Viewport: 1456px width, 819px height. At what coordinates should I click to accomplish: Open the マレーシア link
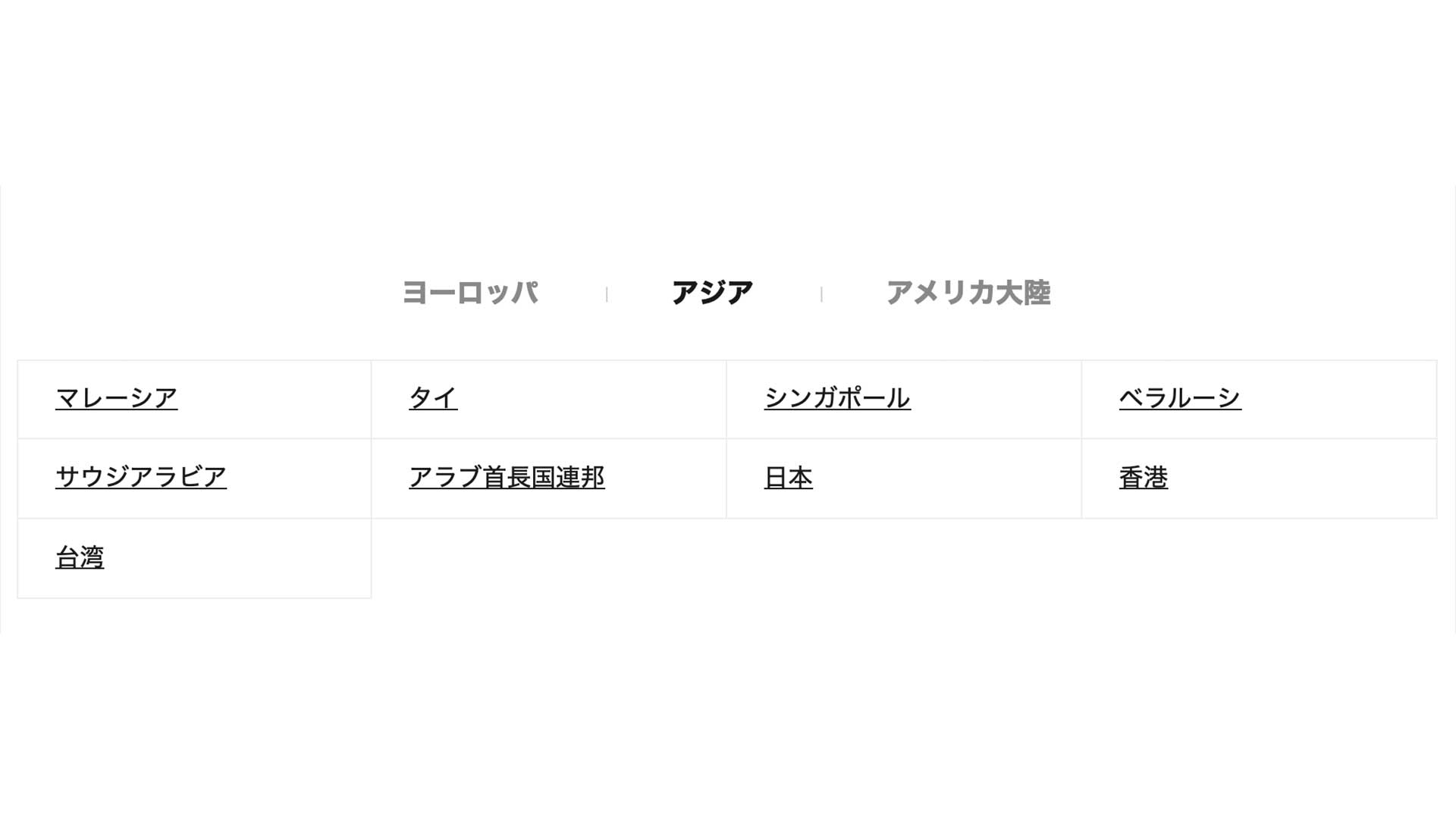(x=117, y=398)
